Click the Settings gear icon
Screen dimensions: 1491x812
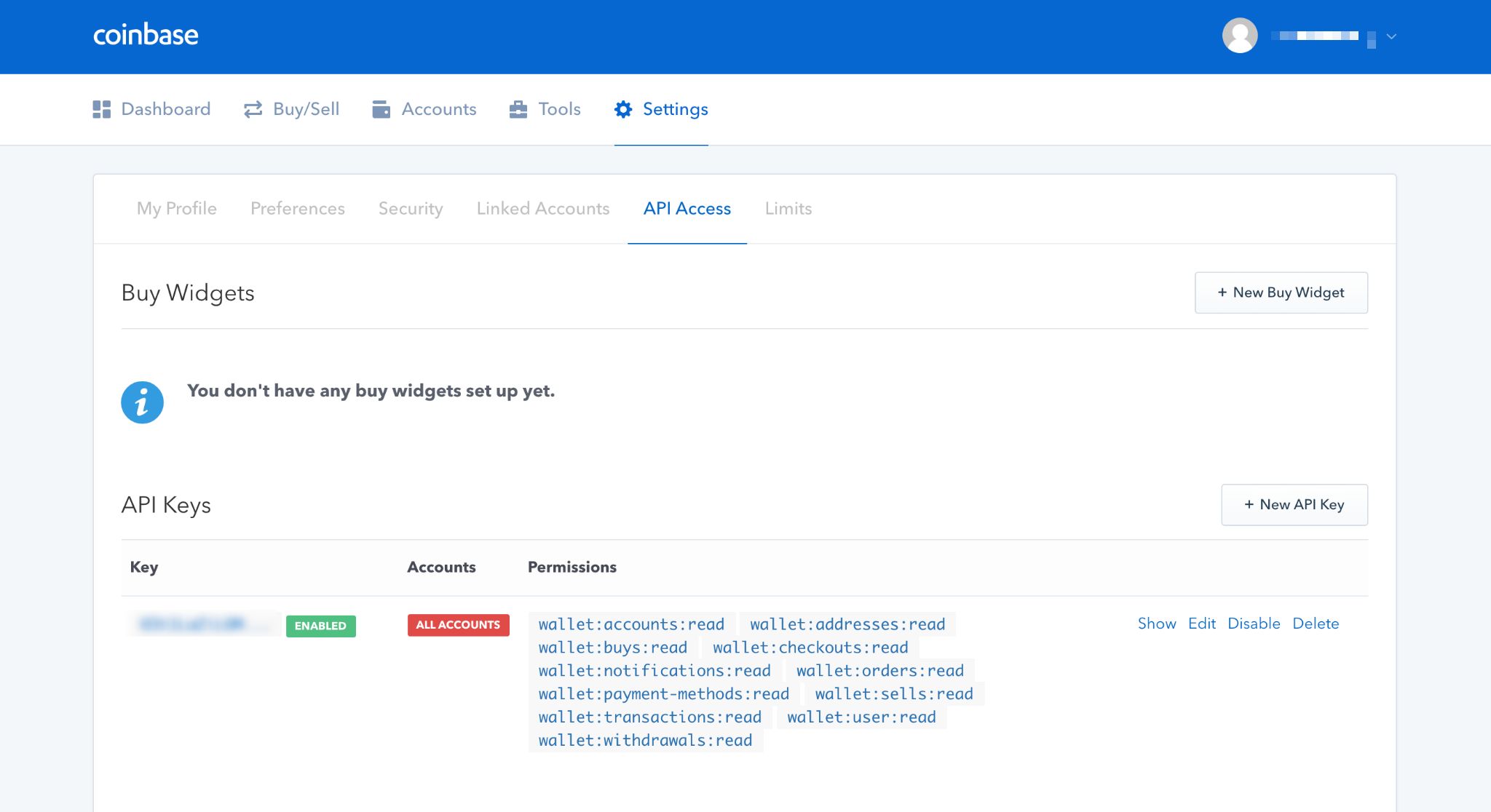[x=623, y=109]
